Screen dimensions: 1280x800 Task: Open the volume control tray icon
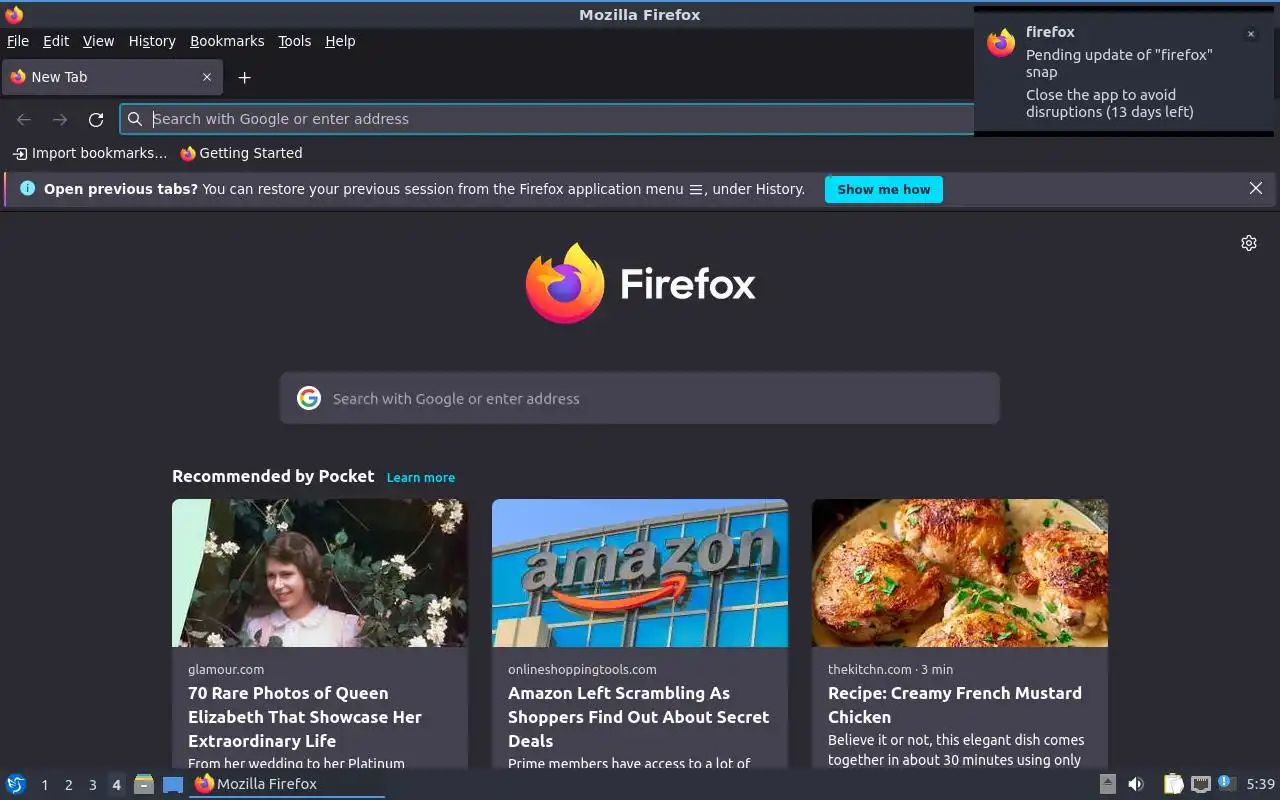(1135, 784)
